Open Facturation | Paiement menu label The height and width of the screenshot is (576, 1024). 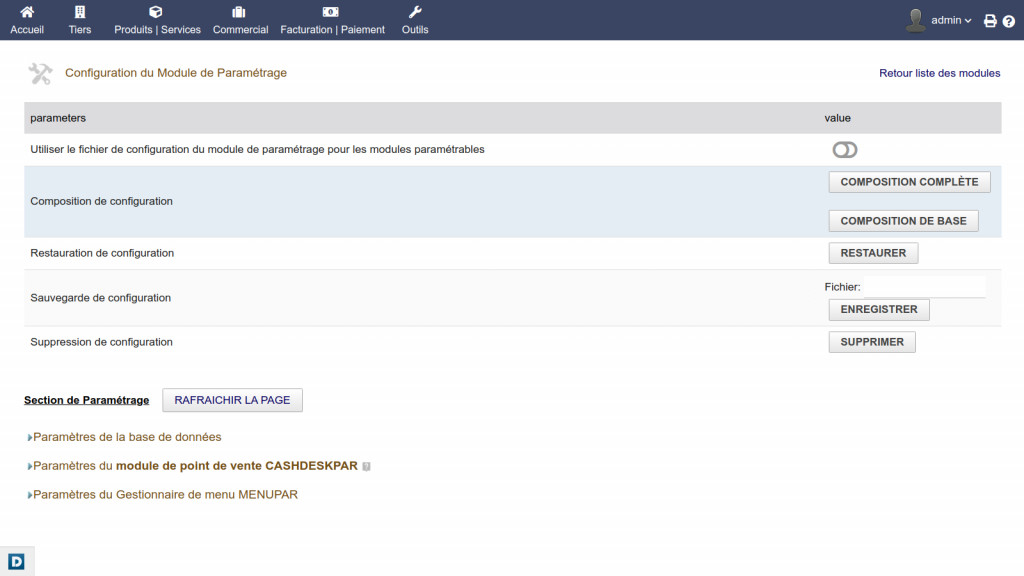332,29
